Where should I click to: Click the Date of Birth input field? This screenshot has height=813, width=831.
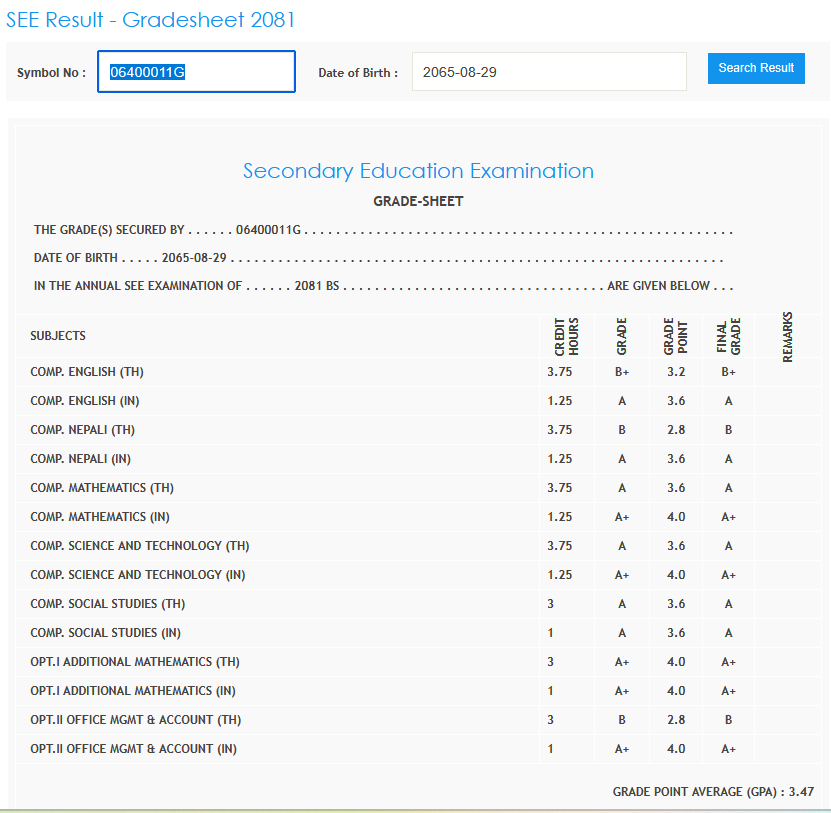[549, 72]
